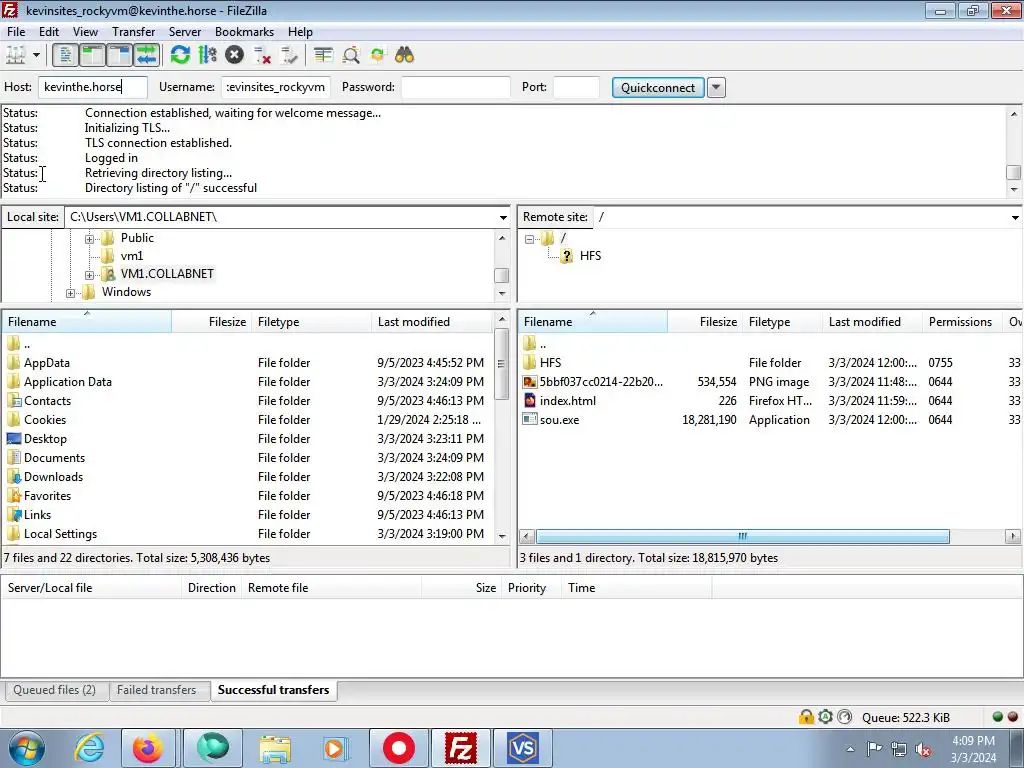Open Firefox from the taskbar
The image size is (1024, 768).
tap(148, 748)
